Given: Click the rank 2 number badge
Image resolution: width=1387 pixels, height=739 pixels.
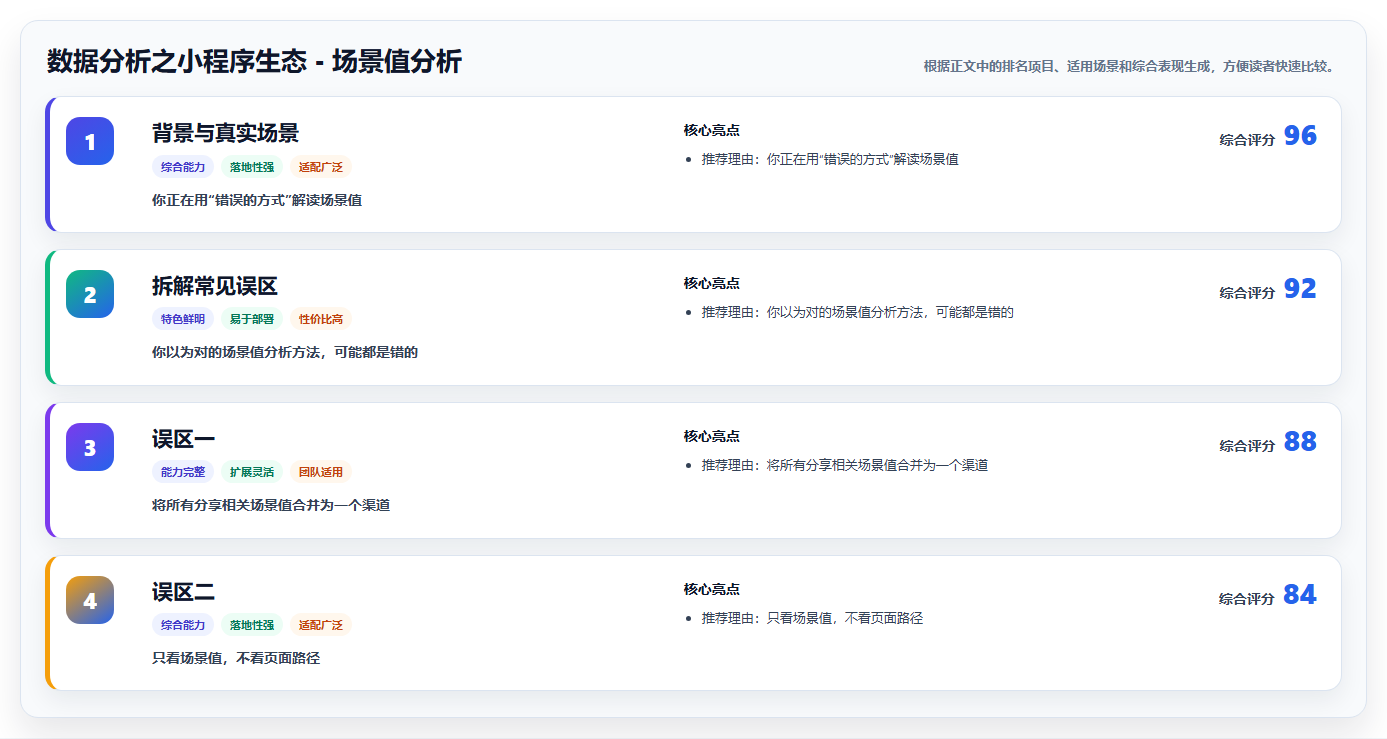Looking at the screenshot, I should click(x=90, y=294).
